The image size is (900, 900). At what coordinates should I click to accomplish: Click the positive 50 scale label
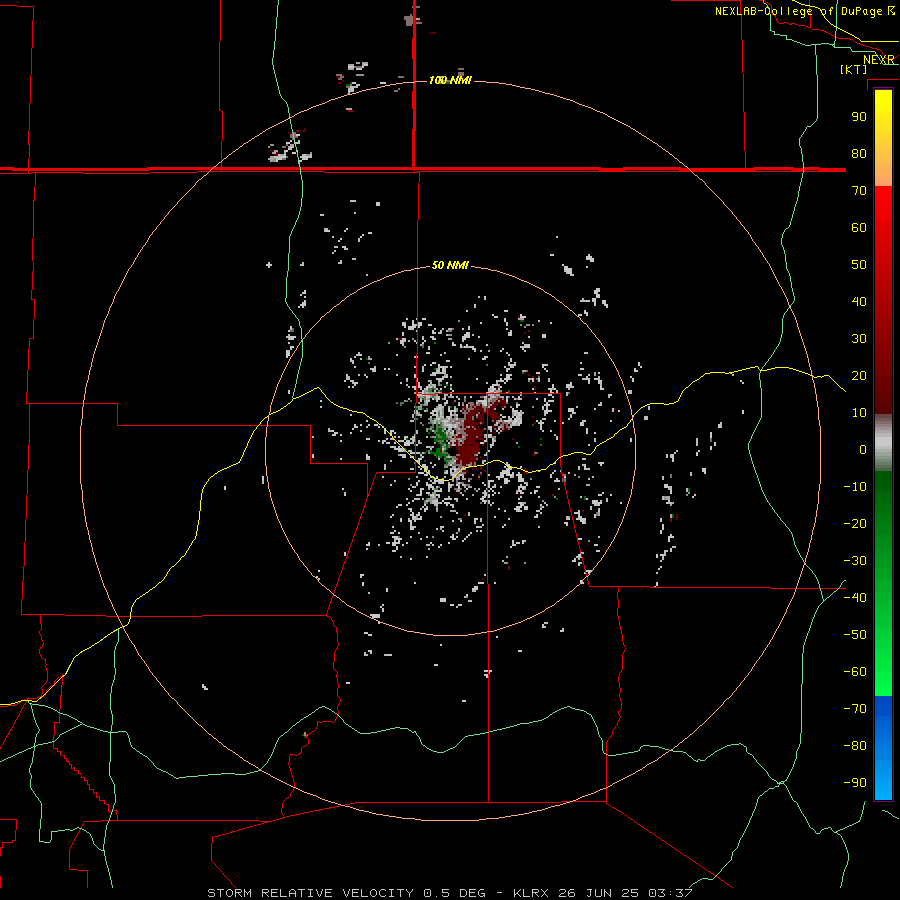pos(859,265)
